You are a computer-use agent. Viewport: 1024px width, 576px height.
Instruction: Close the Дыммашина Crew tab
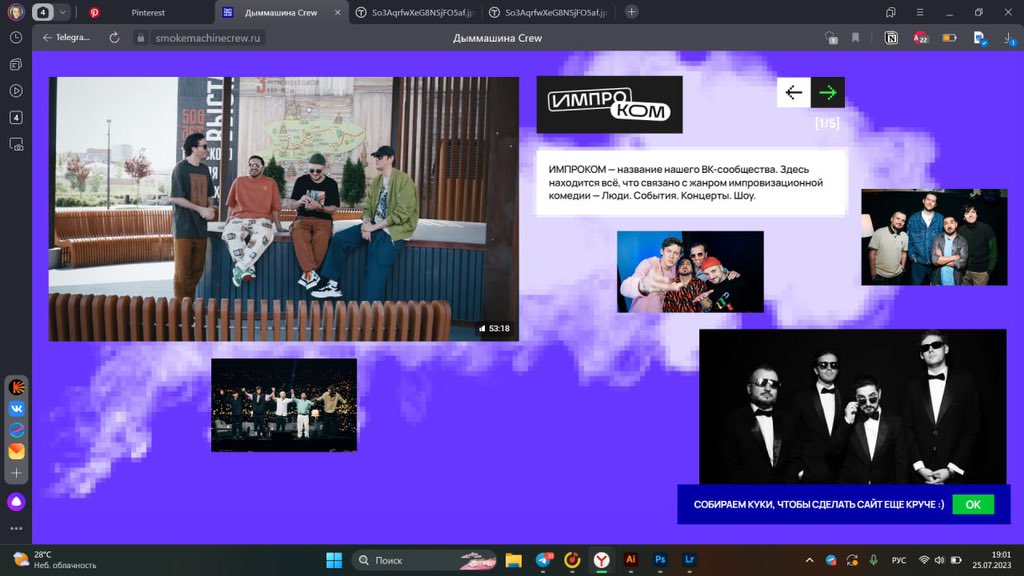tap(338, 12)
